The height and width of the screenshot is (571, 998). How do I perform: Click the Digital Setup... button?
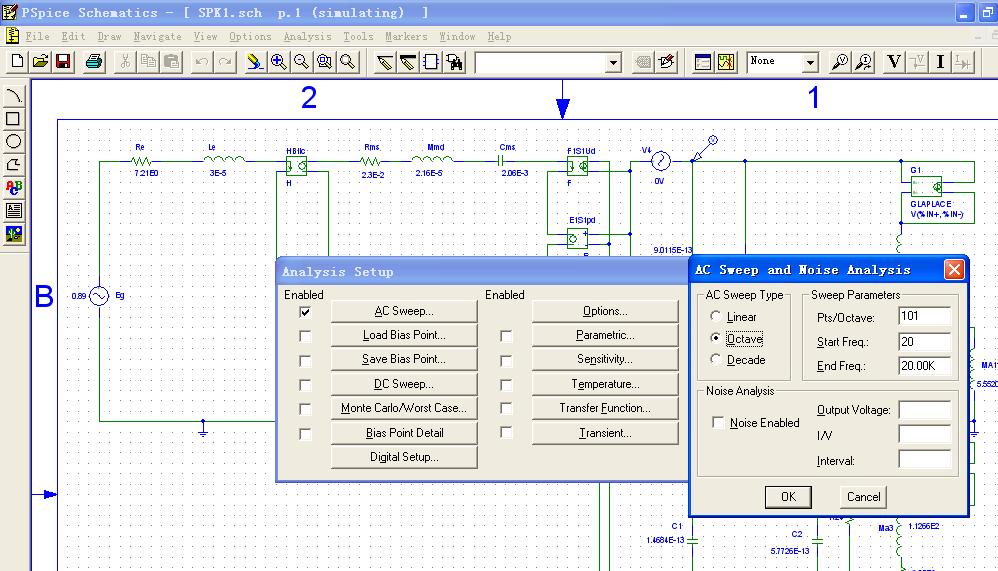[x=404, y=457]
